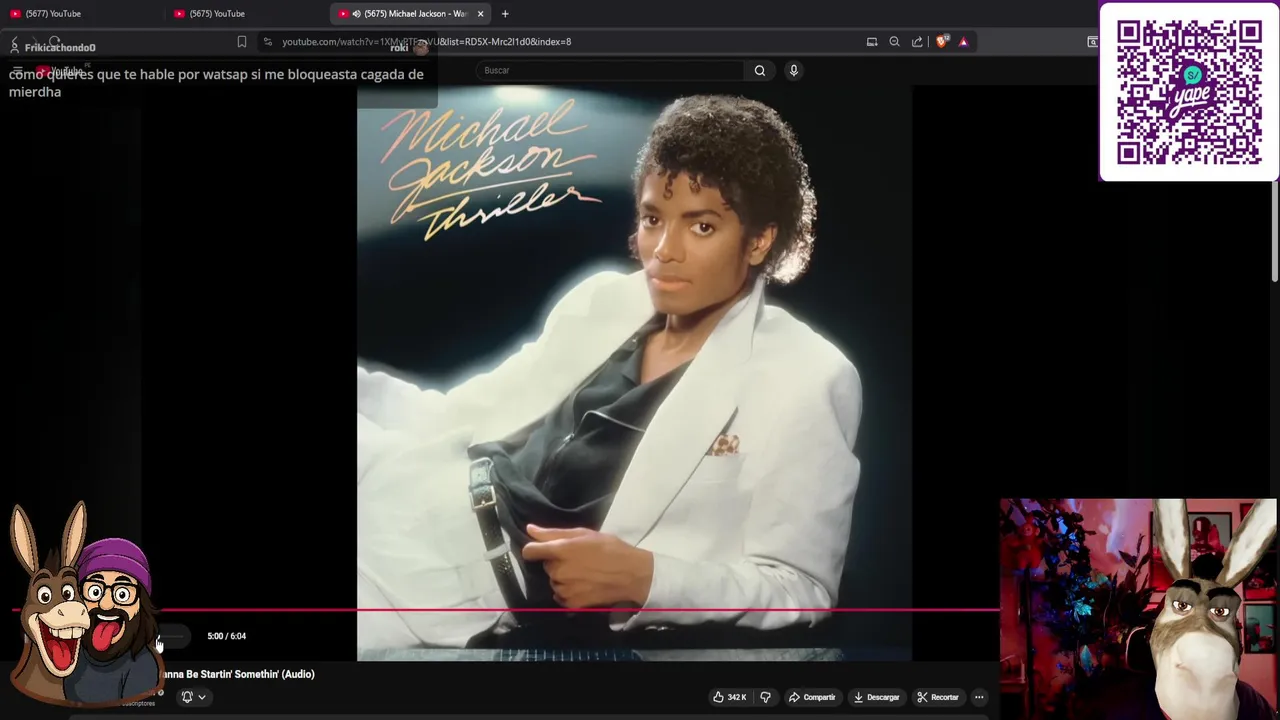Open a new browser tab
The width and height of the screenshot is (1280, 720).
tap(505, 13)
